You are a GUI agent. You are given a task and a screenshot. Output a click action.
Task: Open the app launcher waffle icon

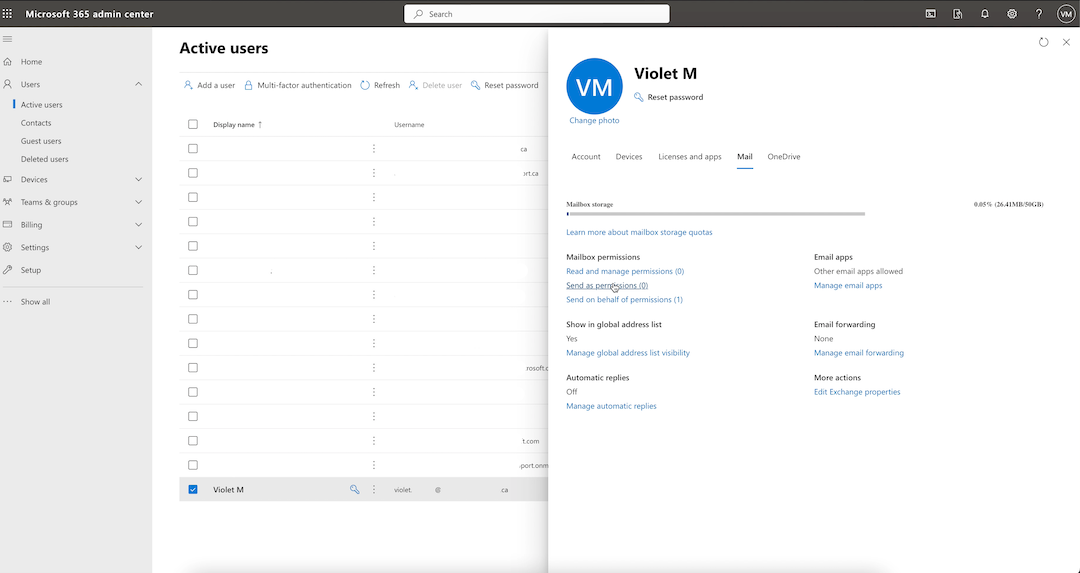(9, 14)
